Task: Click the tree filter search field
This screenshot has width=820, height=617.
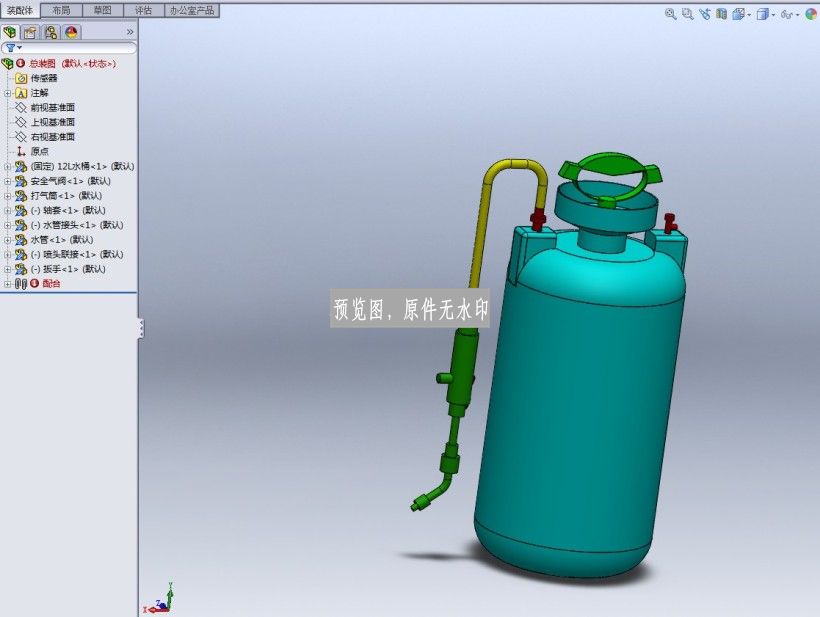Action: [69, 48]
